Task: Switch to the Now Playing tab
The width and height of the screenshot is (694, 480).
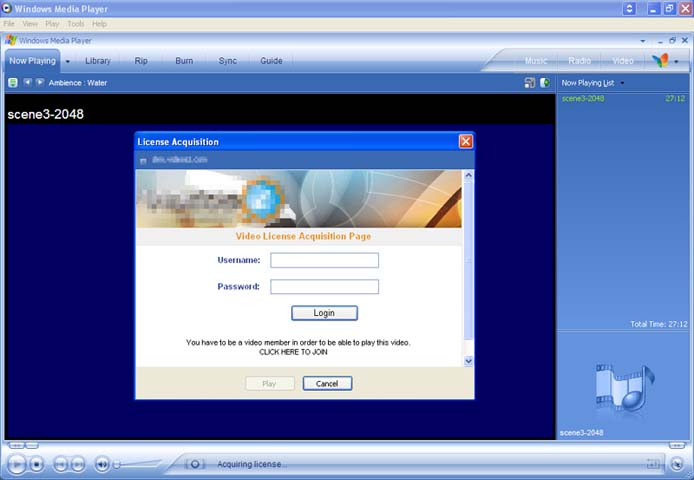Action: point(32,61)
